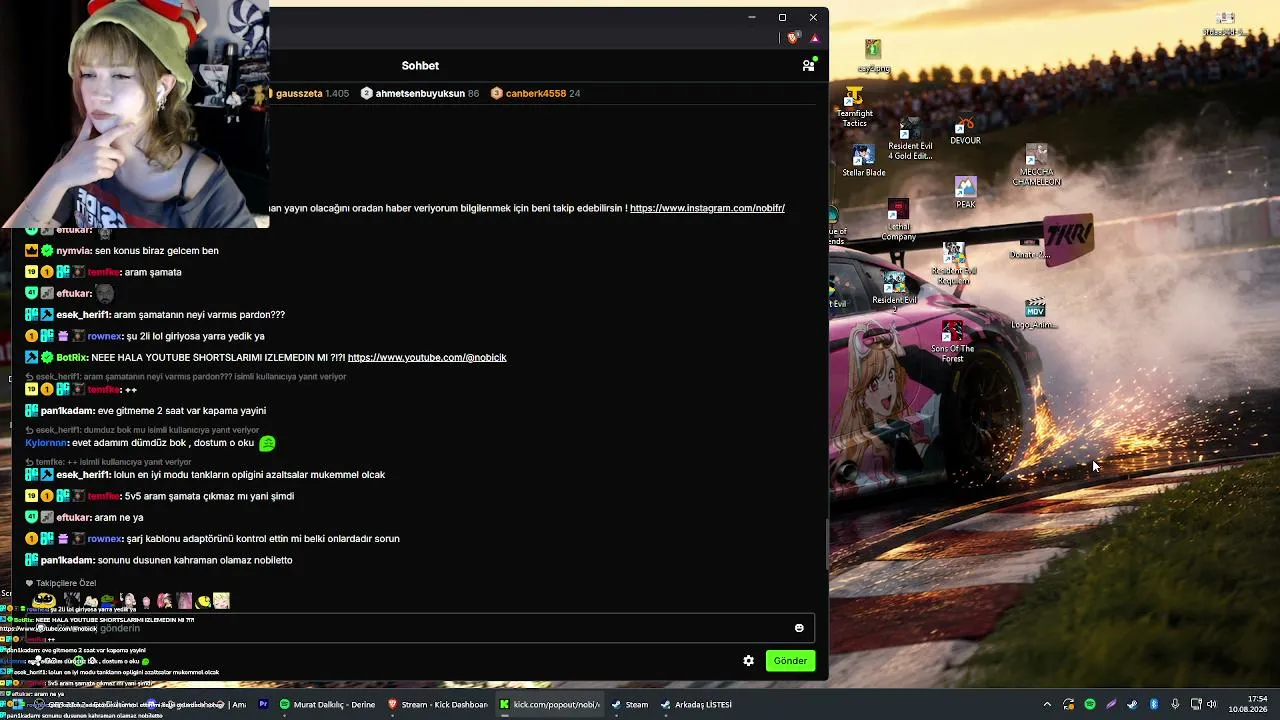
Task: Open Teamfight Tactics desktop shortcut
Action: (854, 107)
